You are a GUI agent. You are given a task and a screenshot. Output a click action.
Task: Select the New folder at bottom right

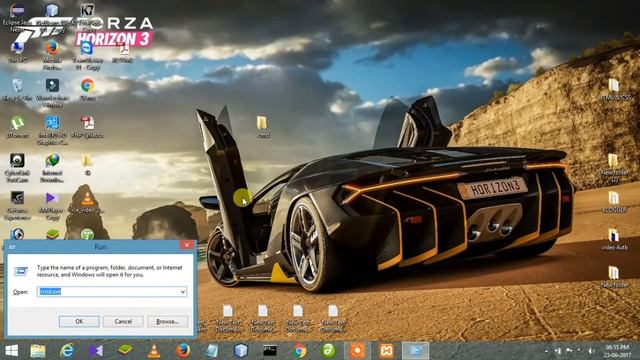[614, 277]
